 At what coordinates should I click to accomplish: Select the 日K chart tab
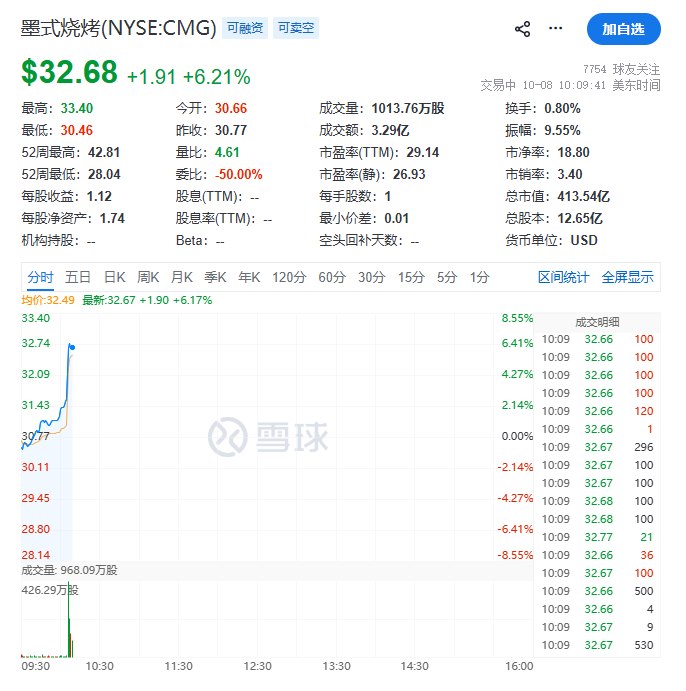[115, 277]
